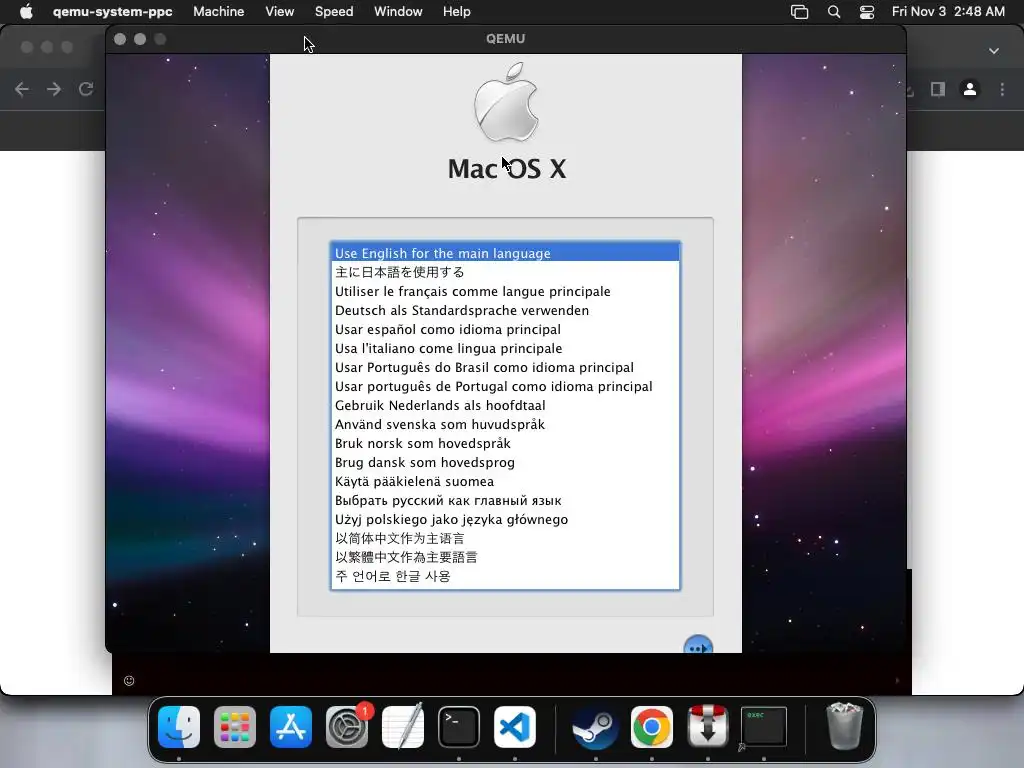Screen dimensions: 1024x768
Task: Open the qemu-system-ppc application menu
Action: tap(112, 12)
